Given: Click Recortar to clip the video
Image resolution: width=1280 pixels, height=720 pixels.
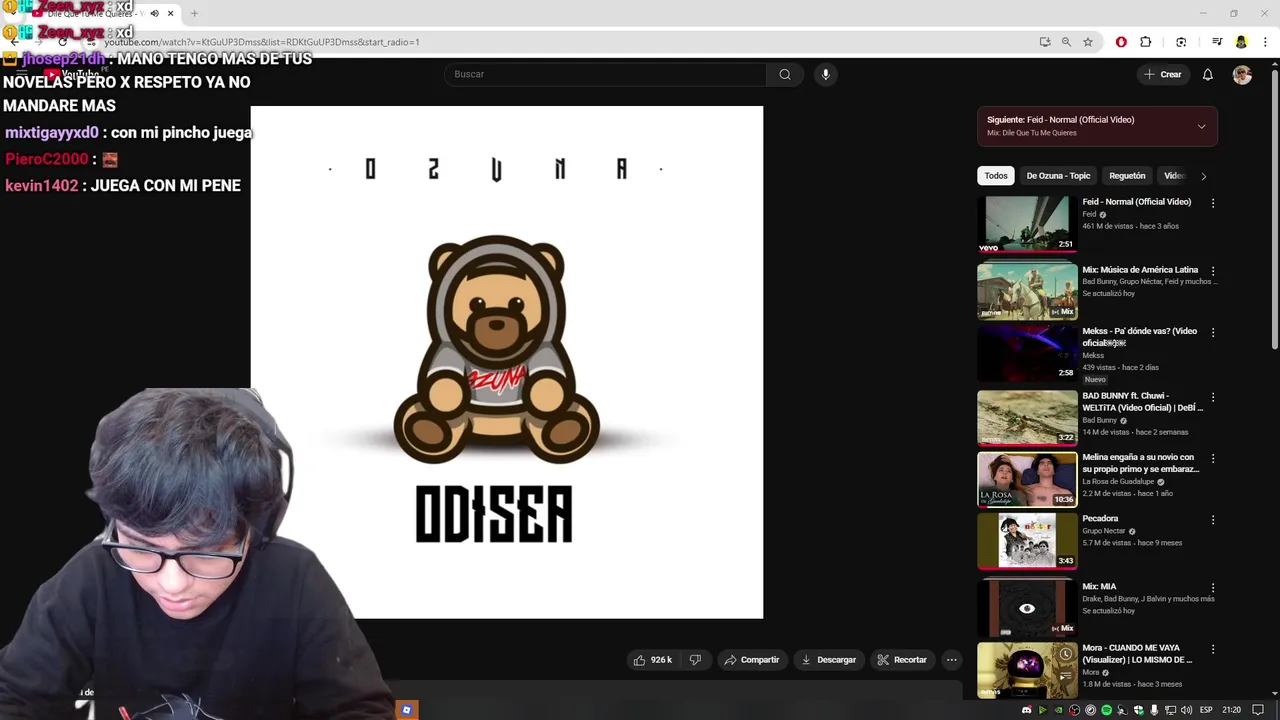Looking at the screenshot, I should click(902, 660).
